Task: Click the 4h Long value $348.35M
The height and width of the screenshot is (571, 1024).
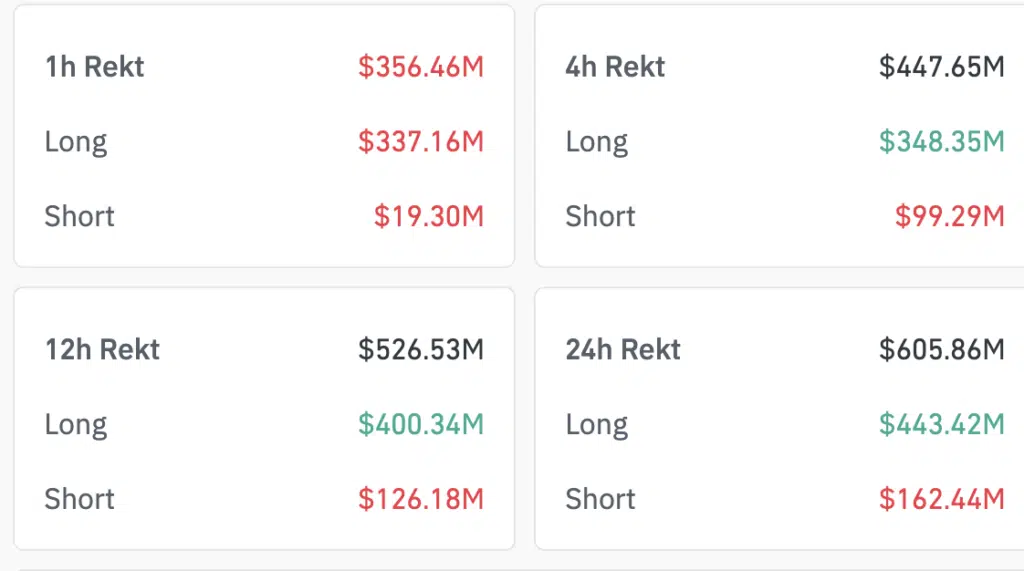Action: [941, 142]
